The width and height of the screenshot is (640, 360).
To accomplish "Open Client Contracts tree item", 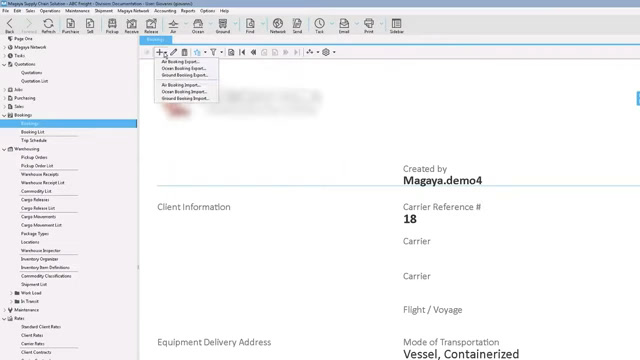I will point(36,352).
